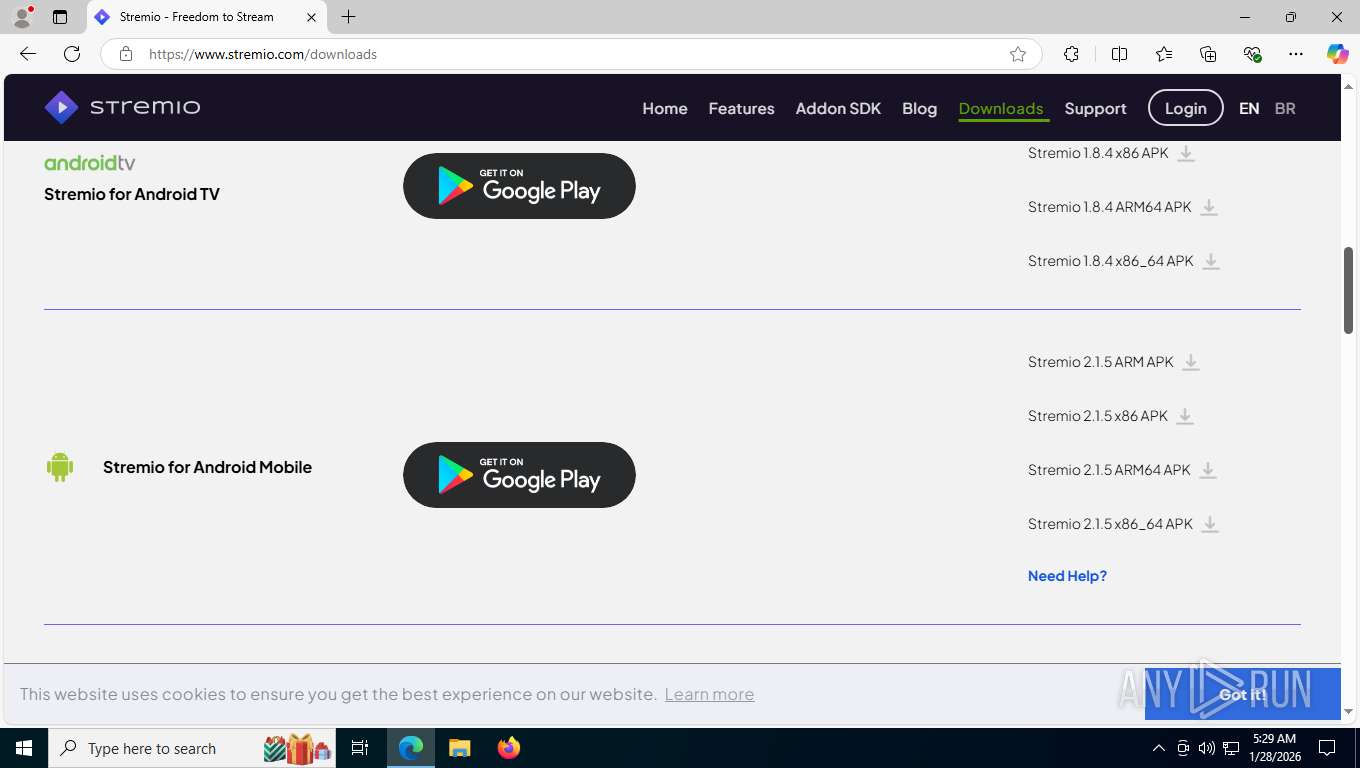The height and width of the screenshot is (768, 1360).
Task: Click the address bar URL
Action: coord(263,54)
